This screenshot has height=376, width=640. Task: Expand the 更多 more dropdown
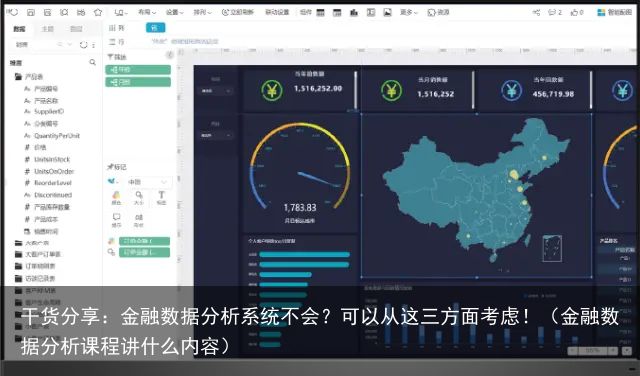coord(409,12)
